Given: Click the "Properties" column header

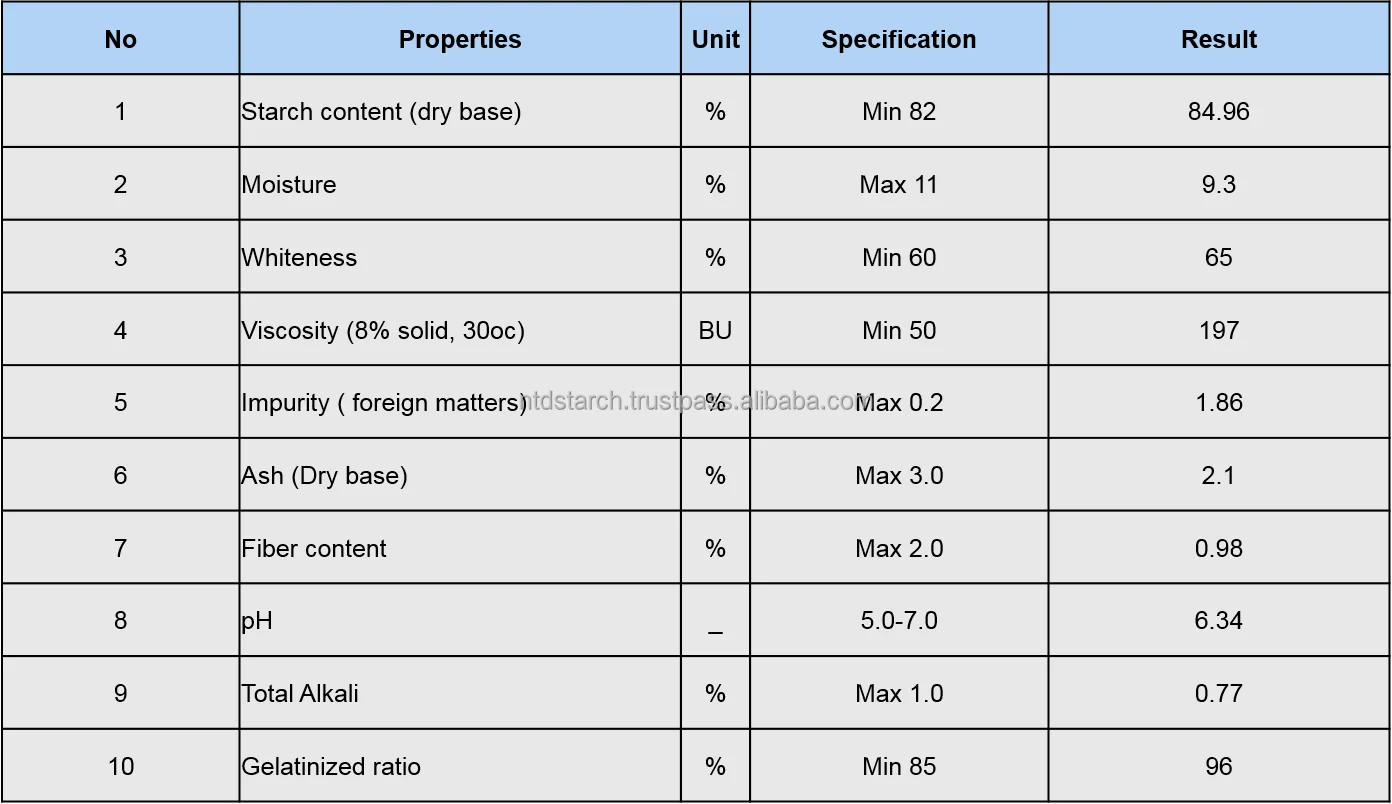Looking at the screenshot, I should pos(460,39).
